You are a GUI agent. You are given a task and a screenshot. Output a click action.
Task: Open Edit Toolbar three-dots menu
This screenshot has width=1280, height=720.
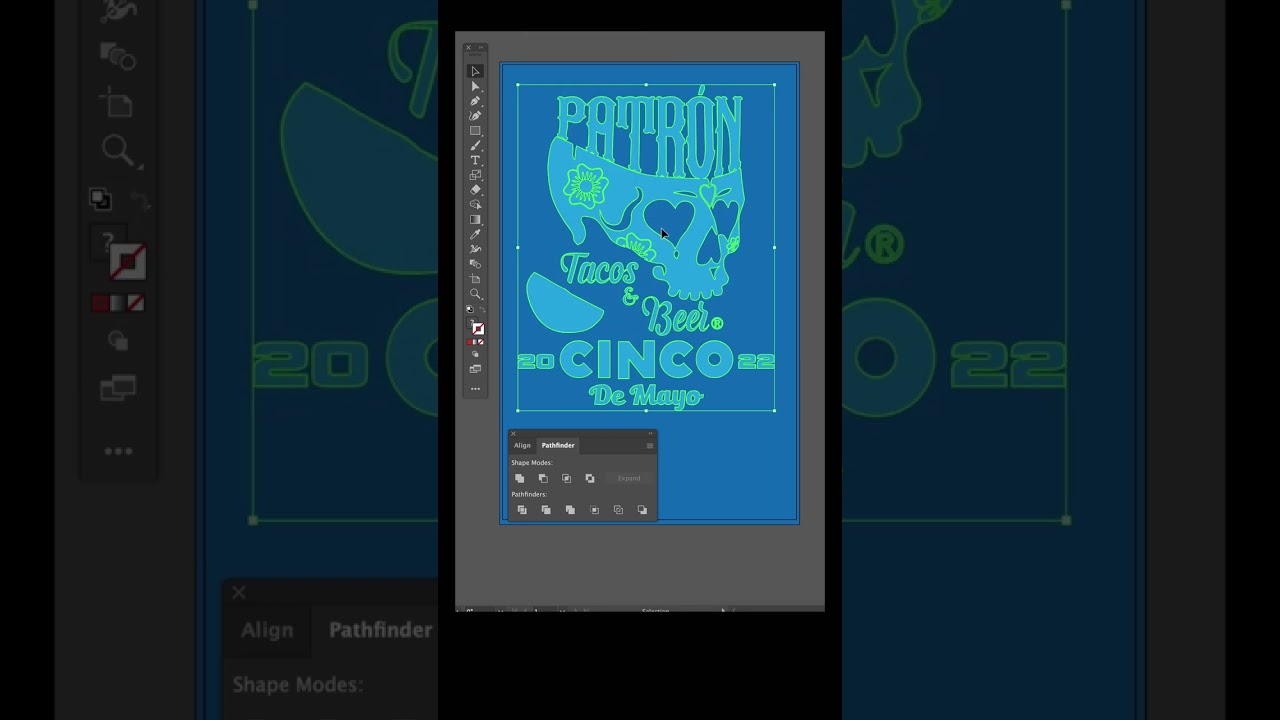click(476, 388)
